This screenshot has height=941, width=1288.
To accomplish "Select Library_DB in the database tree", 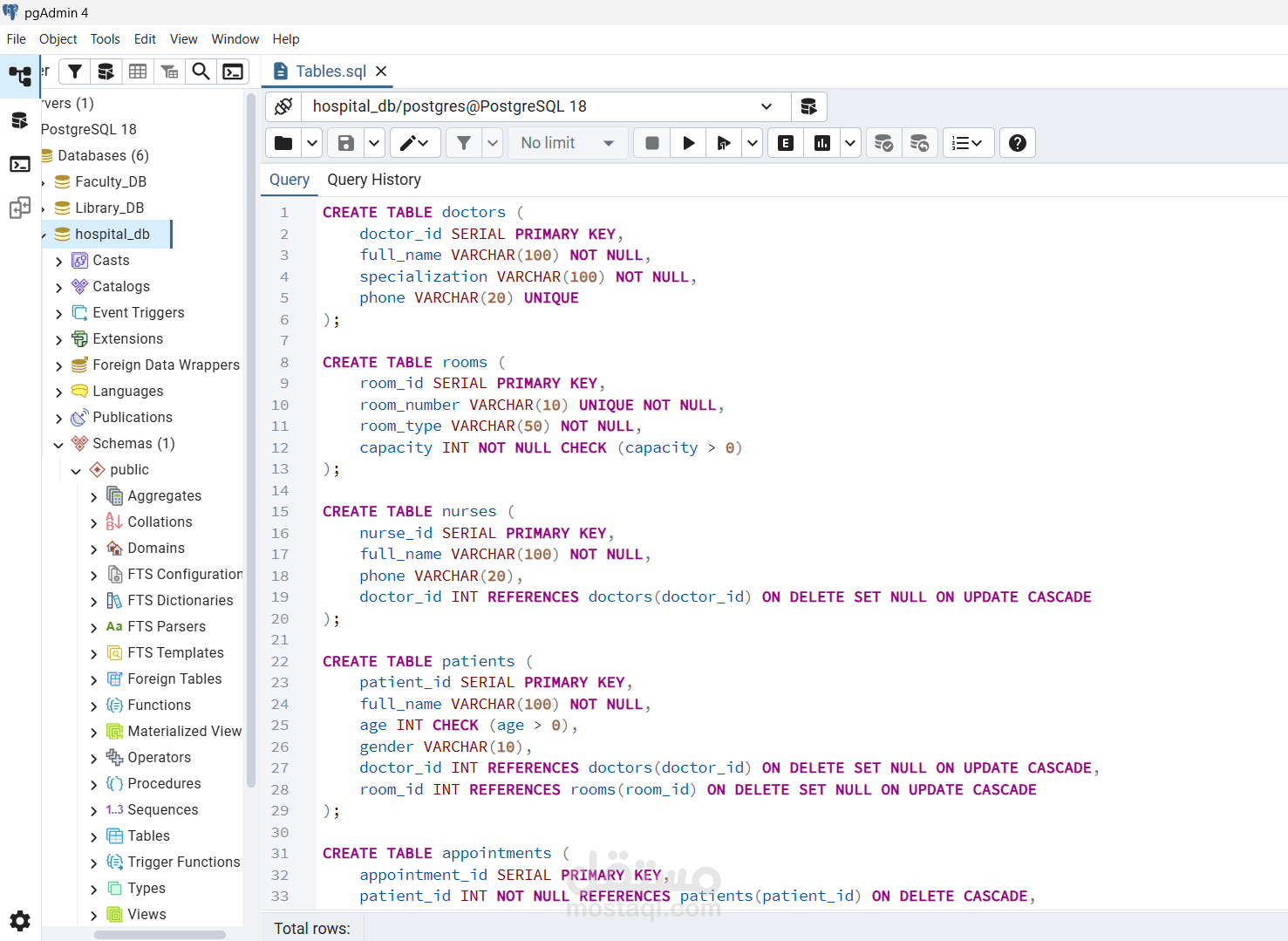I will tap(109, 208).
